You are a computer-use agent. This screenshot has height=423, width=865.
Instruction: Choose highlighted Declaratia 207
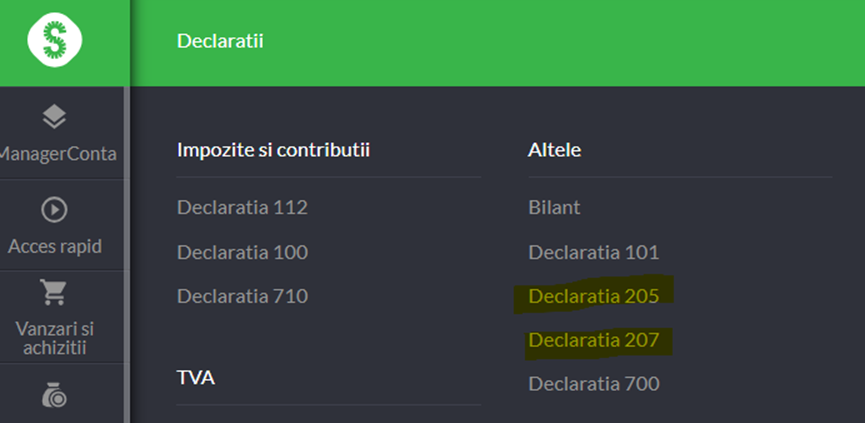[x=594, y=340]
